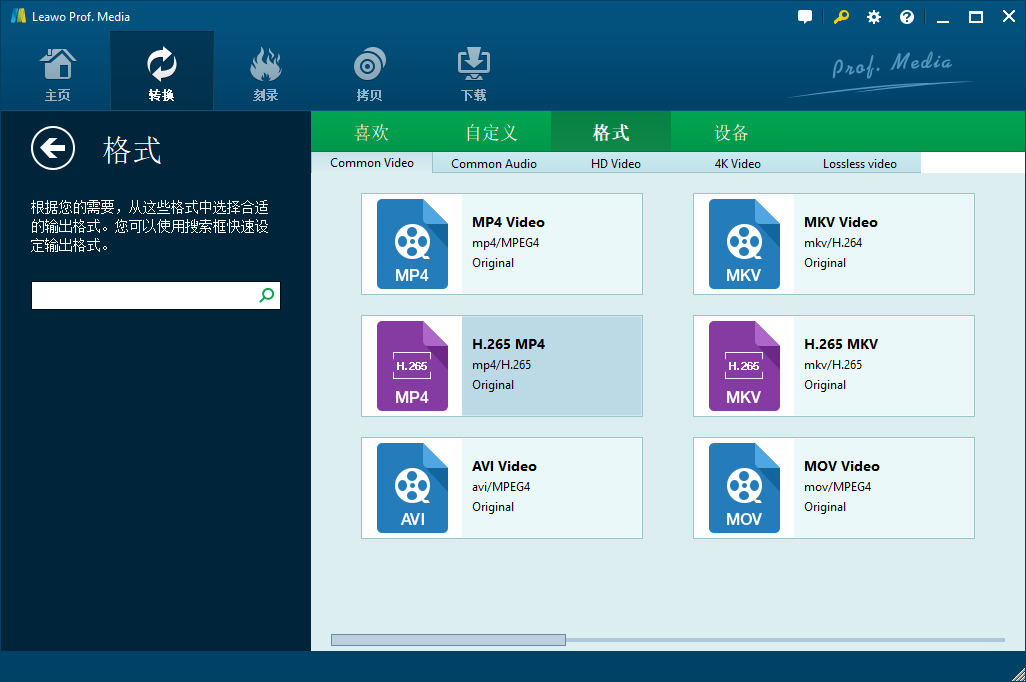Click the scrollbar track right of thumb

[785, 639]
